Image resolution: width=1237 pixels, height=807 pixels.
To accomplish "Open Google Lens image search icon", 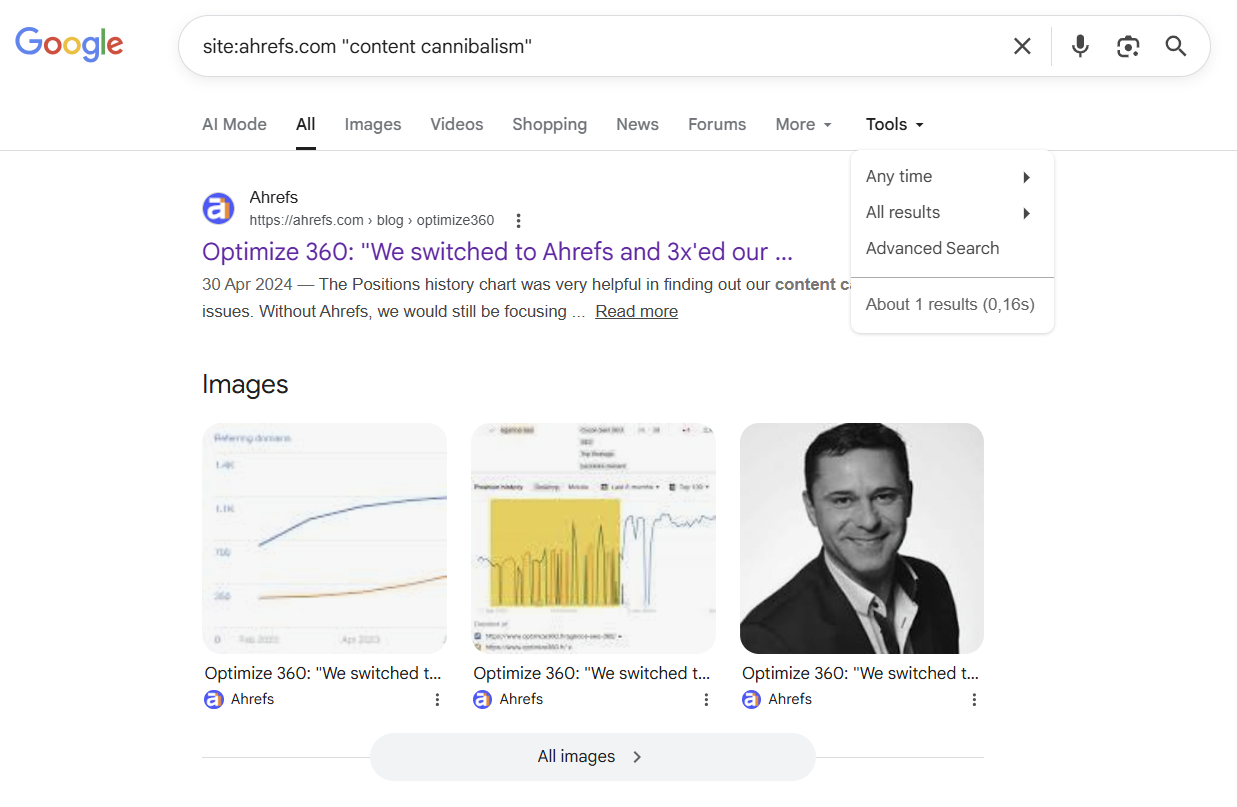I will (1128, 46).
